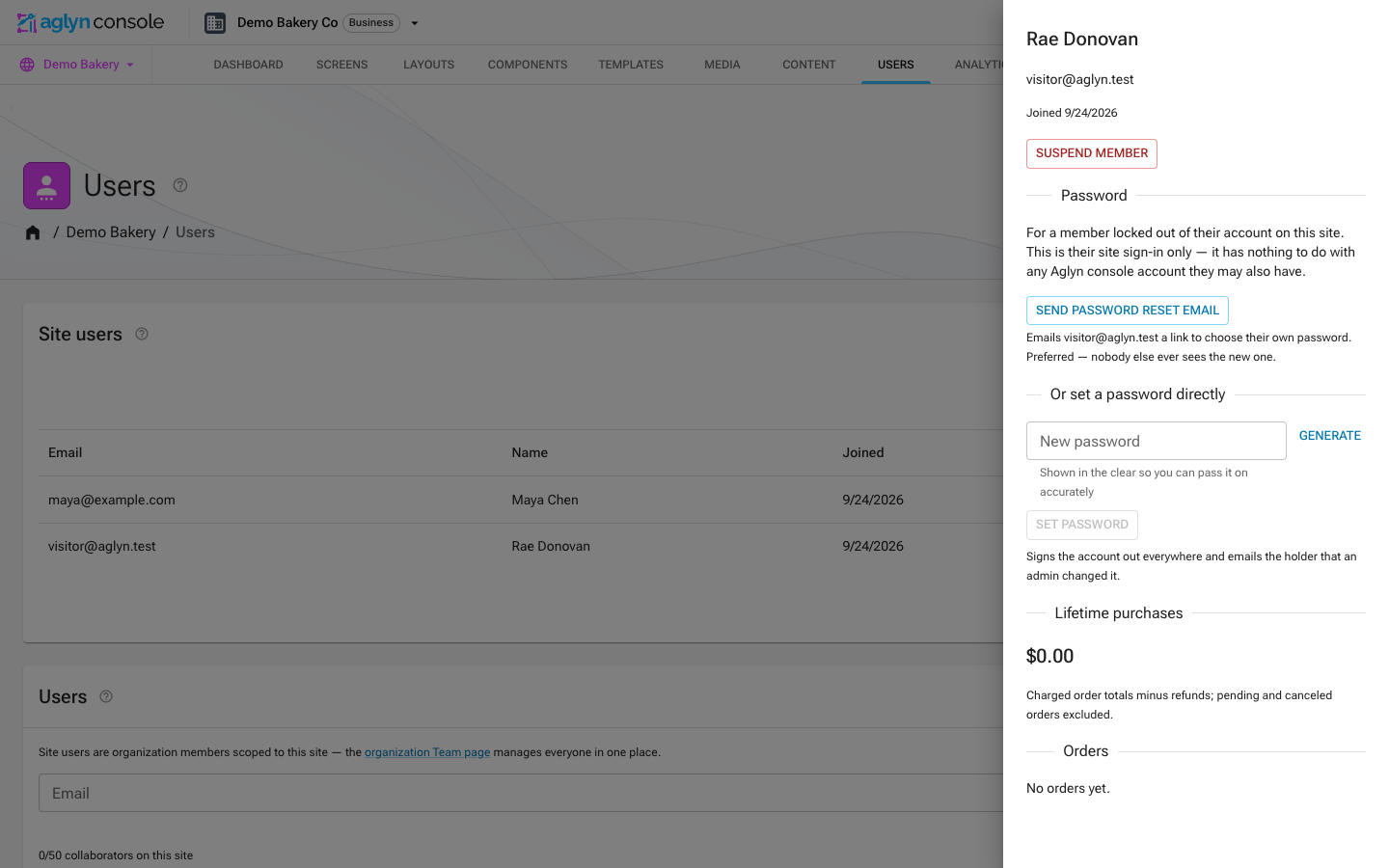Click the purple Users page icon
This screenshot has height=868, width=1389.
click(46, 185)
